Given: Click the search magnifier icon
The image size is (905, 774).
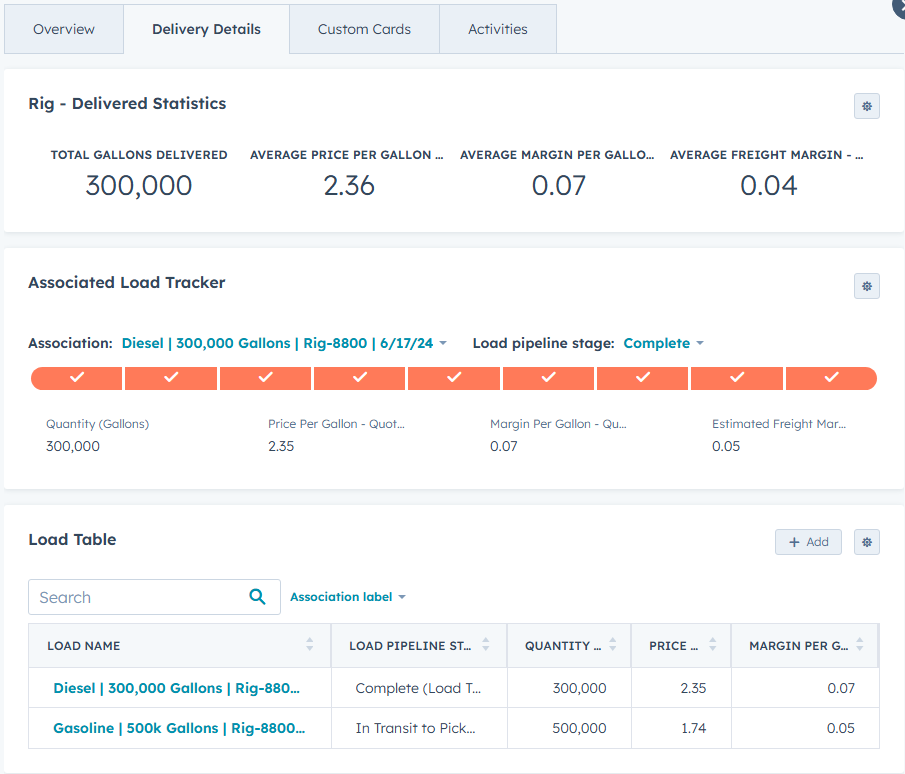Looking at the screenshot, I should click(257, 597).
